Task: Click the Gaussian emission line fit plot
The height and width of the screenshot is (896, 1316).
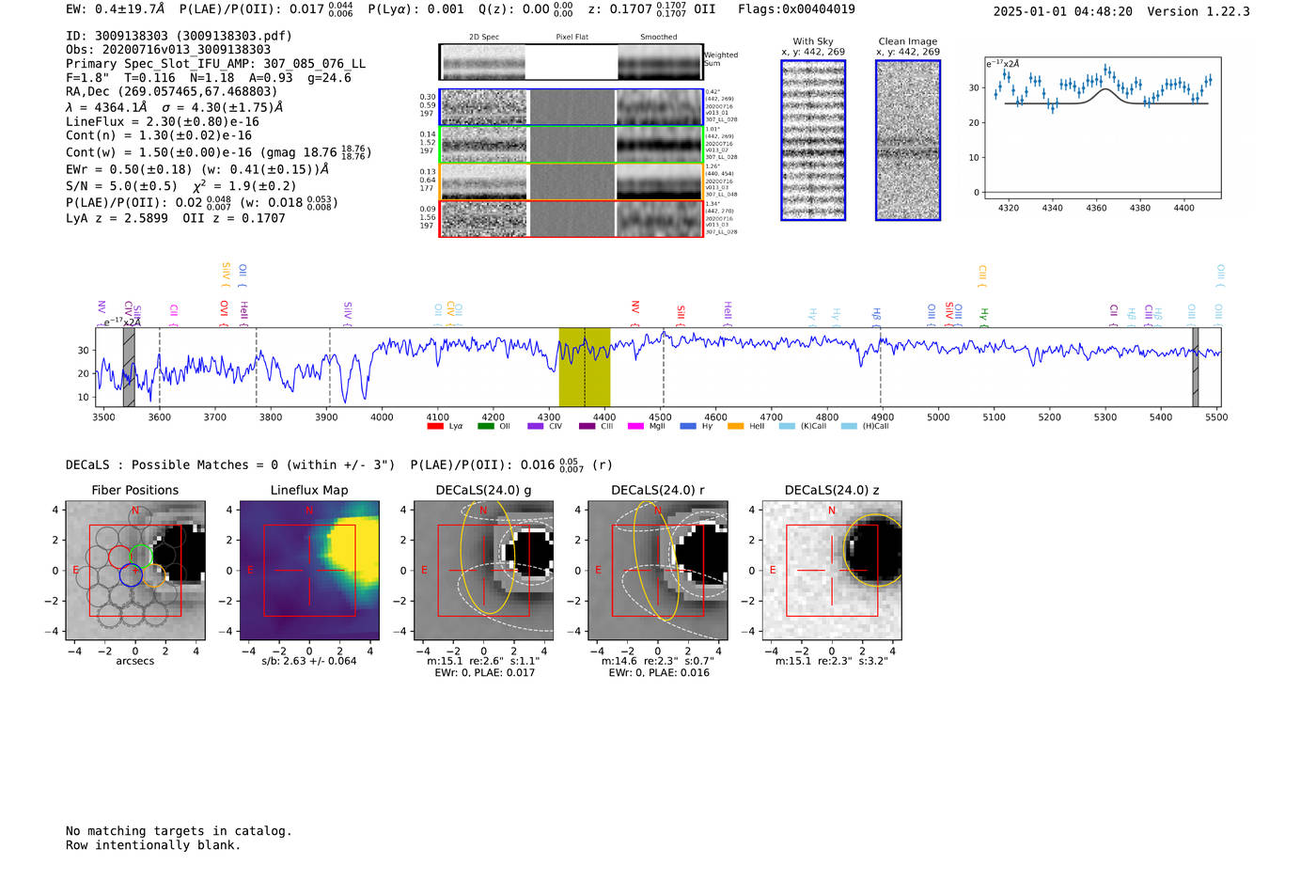Action: click(x=1102, y=129)
